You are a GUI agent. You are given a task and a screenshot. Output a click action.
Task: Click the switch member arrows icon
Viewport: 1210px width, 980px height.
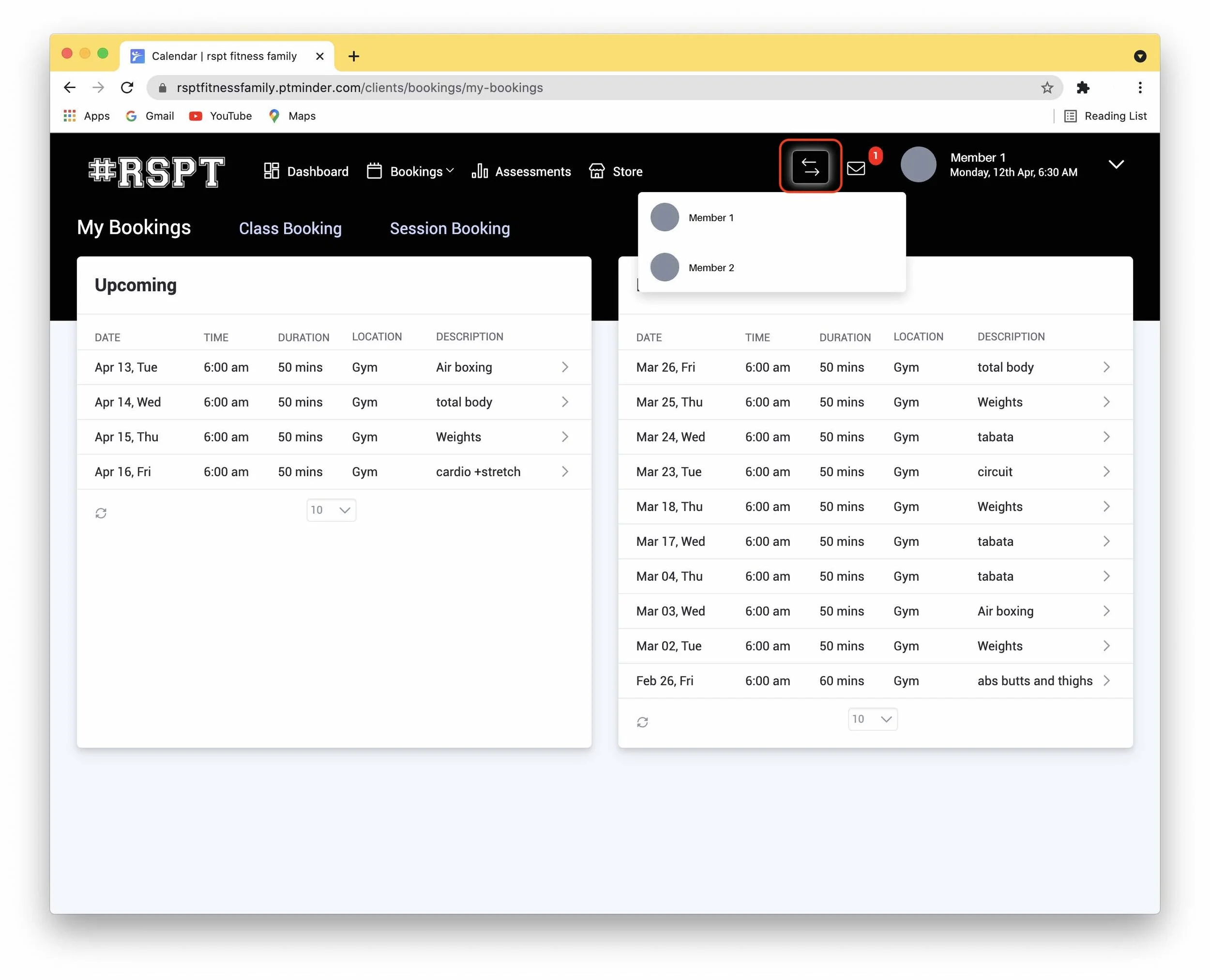tap(810, 166)
